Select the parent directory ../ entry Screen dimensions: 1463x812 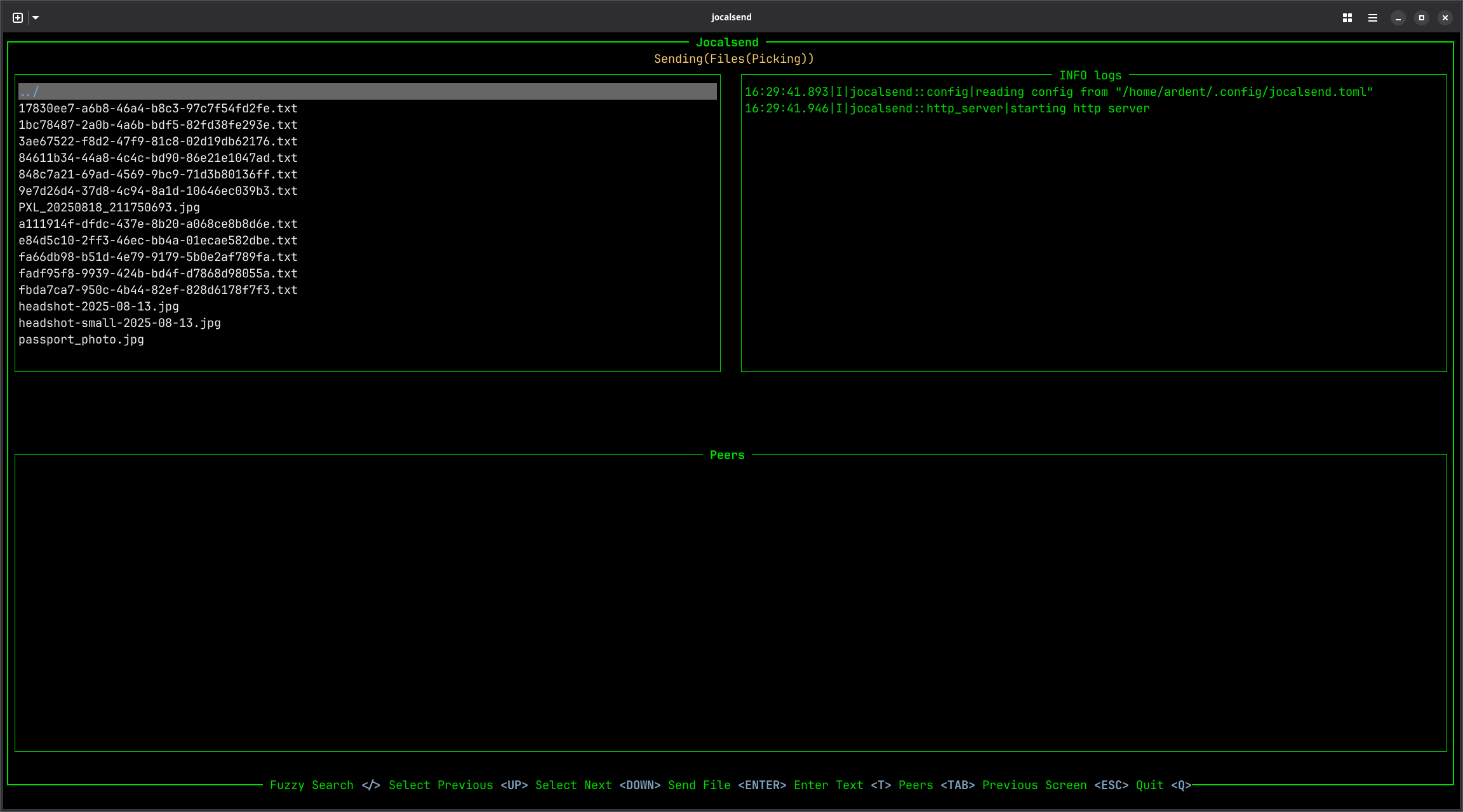click(29, 91)
